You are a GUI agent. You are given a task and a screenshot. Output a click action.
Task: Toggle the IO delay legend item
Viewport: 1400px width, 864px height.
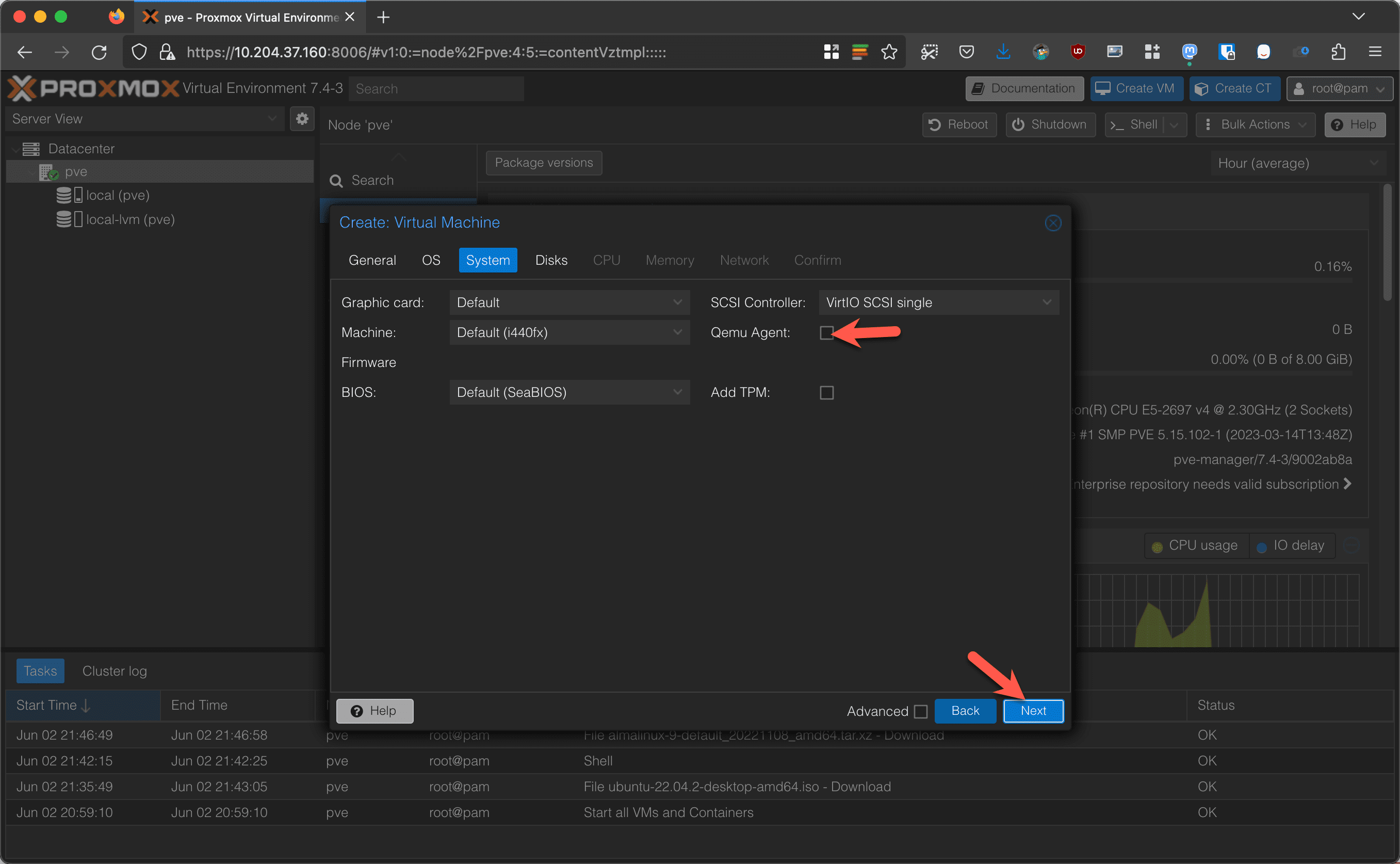click(x=1291, y=546)
